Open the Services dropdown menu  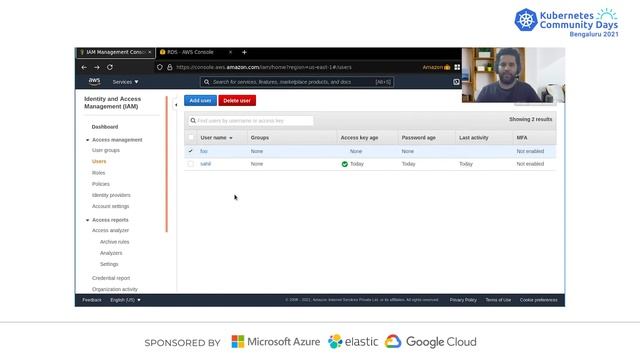(x=125, y=82)
